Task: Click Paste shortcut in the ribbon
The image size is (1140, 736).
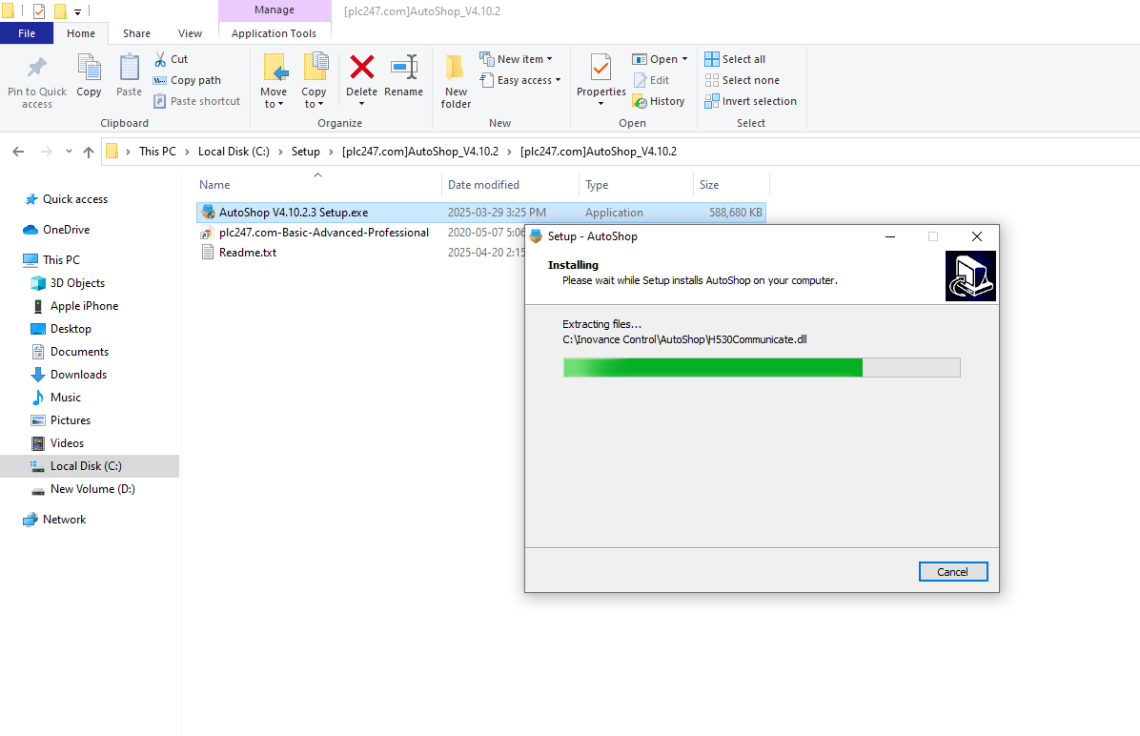Action: (196, 101)
